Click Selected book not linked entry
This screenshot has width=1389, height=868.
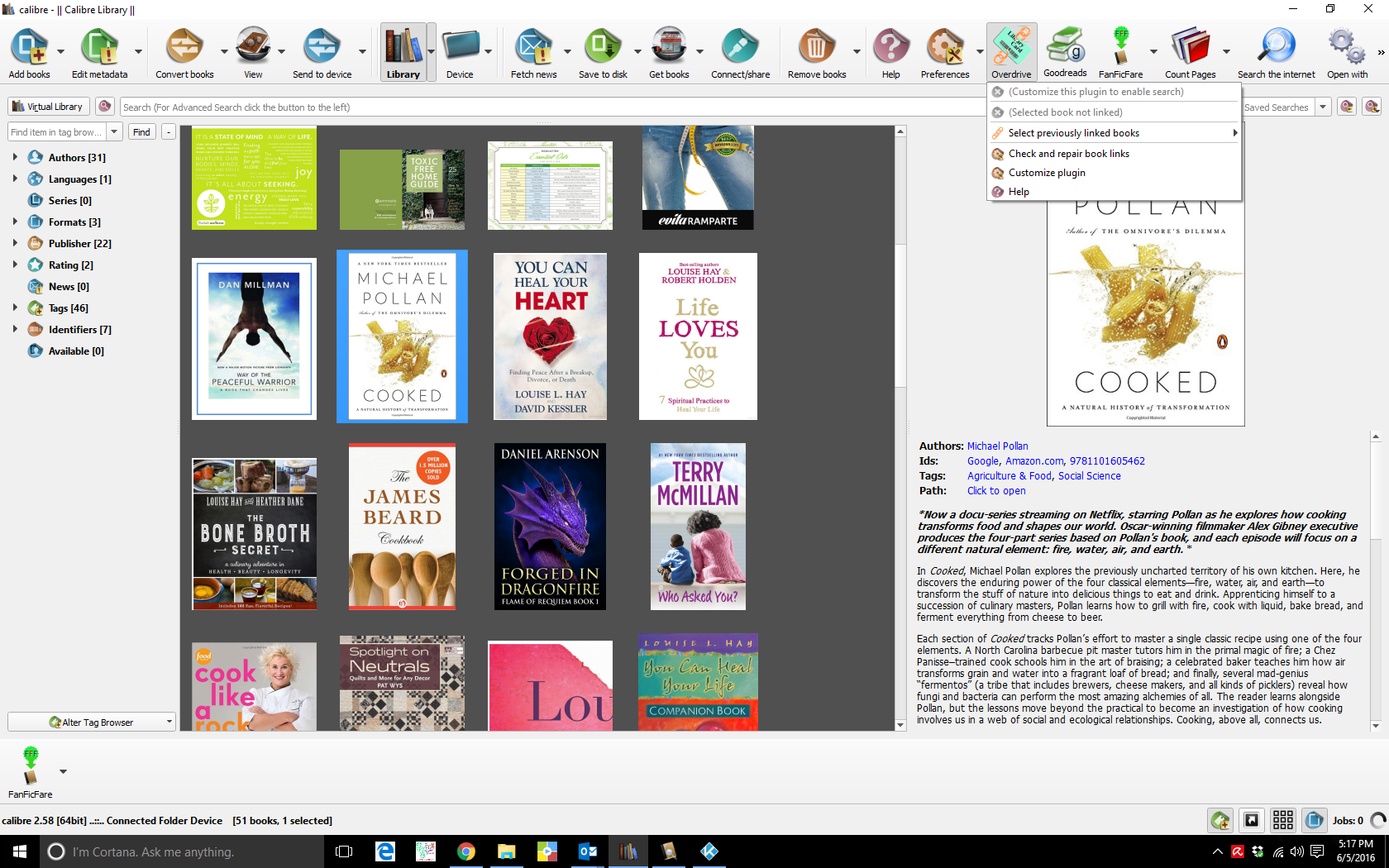1115,112
